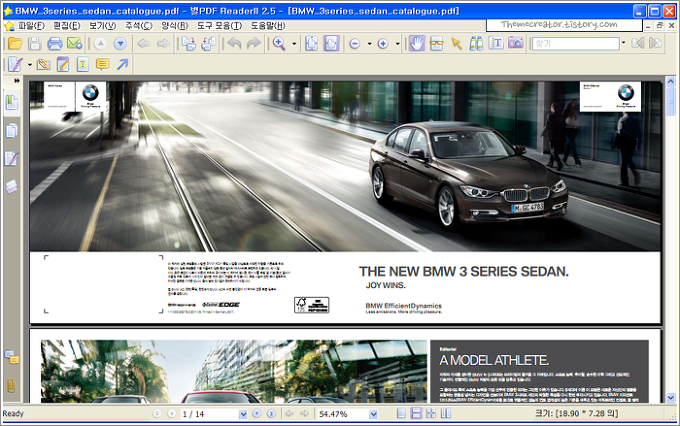680x426 pixels.
Task: Send the PDF by email icon
Action: 75,43
